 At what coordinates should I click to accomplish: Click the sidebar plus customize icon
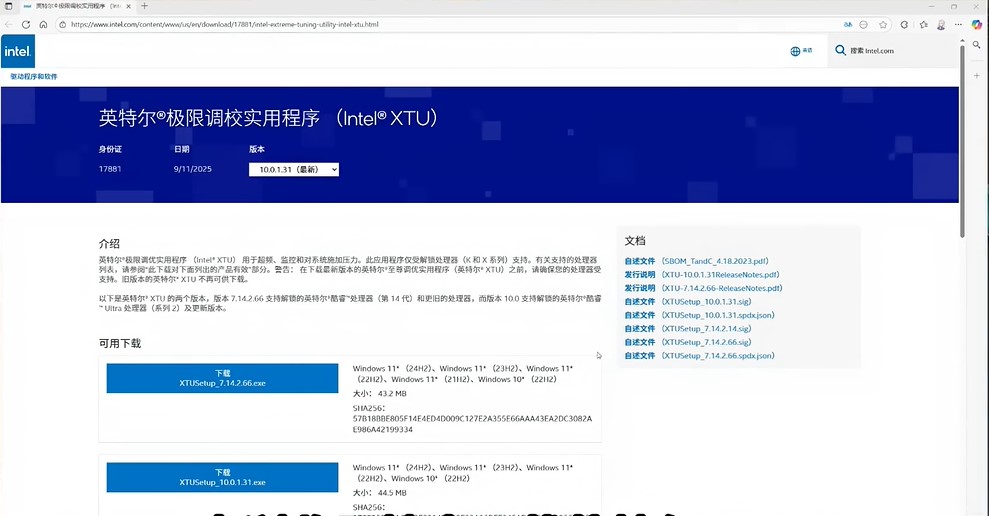pos(976,76)
